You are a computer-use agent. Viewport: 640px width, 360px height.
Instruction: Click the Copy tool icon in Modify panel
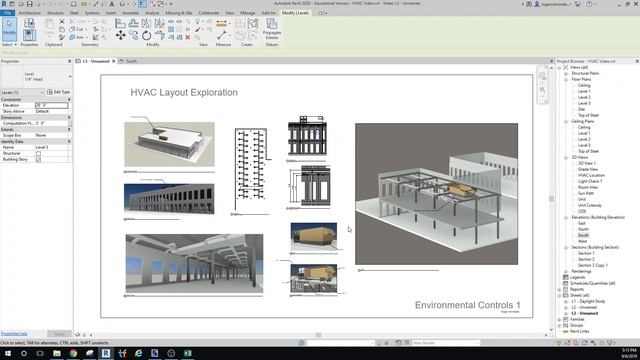point(133,36)
